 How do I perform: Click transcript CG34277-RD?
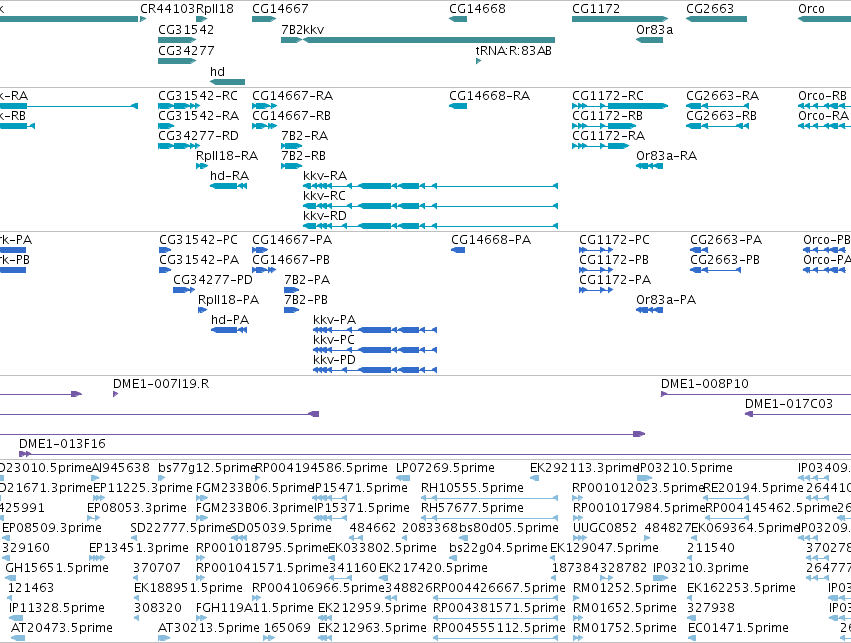coord(181,146)
